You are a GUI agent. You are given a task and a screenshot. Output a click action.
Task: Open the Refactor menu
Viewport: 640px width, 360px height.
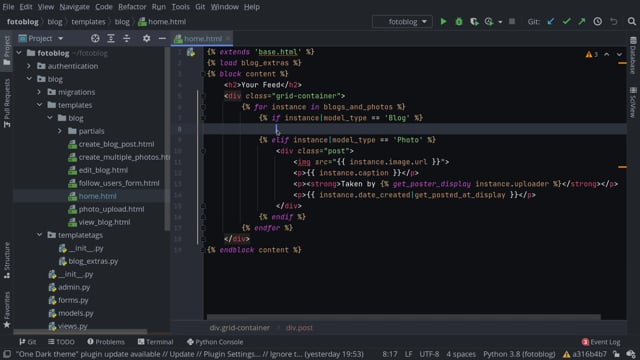pyautogui.click(x=132, y=7)
